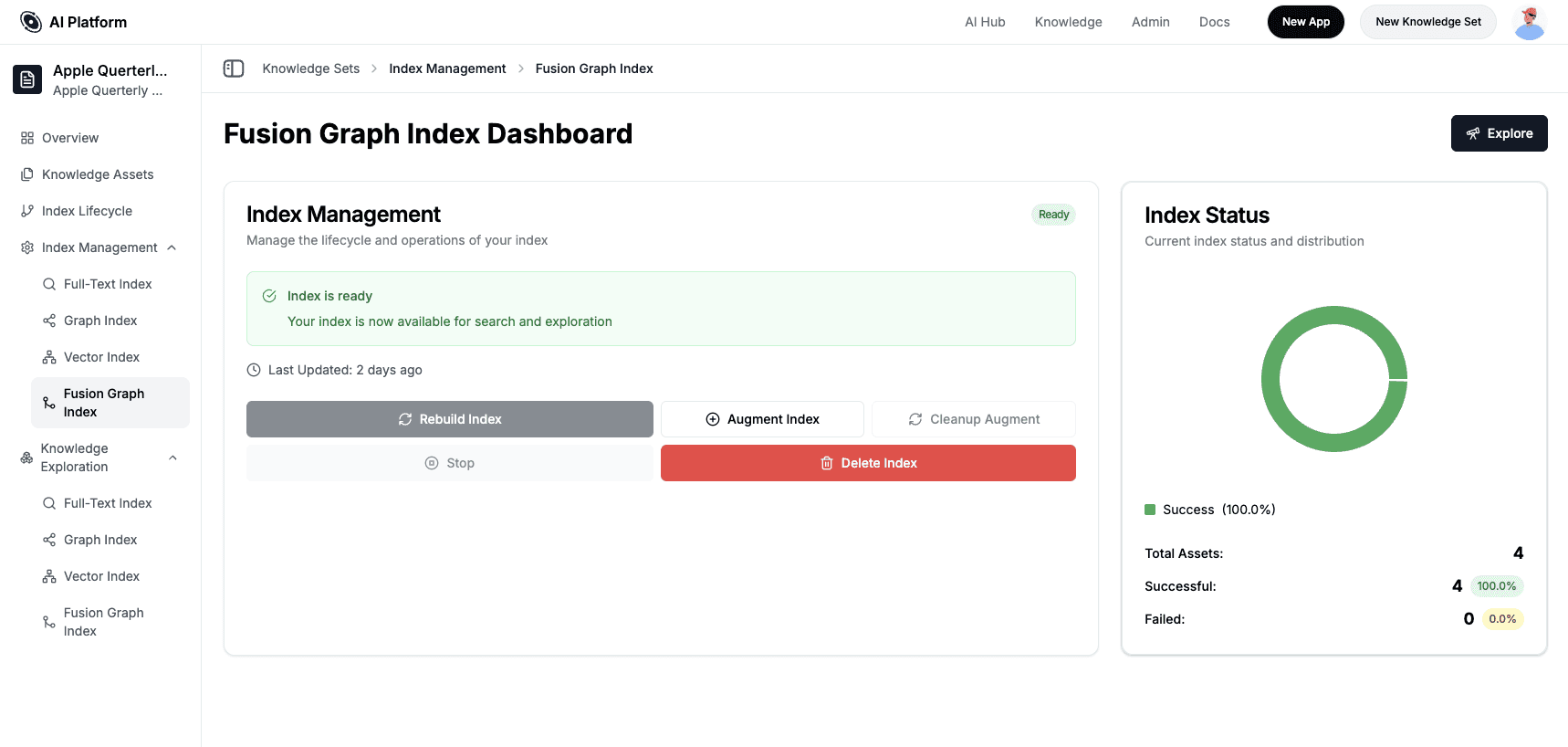
Task: Select the highlighted Fusion Graph Index item
Action: click(110, 403)
